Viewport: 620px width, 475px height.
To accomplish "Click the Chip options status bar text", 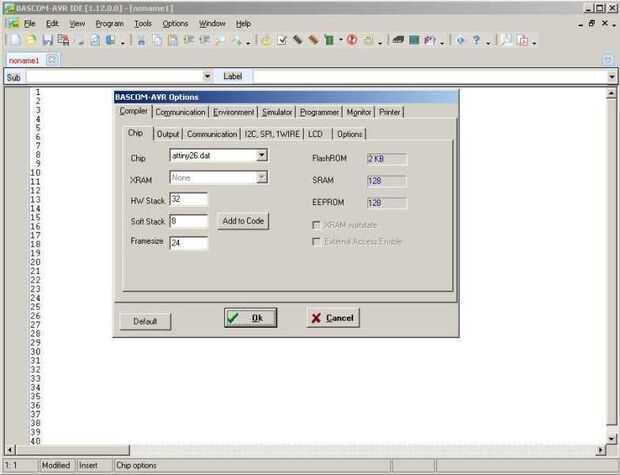I will pyautogui.click(x=136, y=466).
